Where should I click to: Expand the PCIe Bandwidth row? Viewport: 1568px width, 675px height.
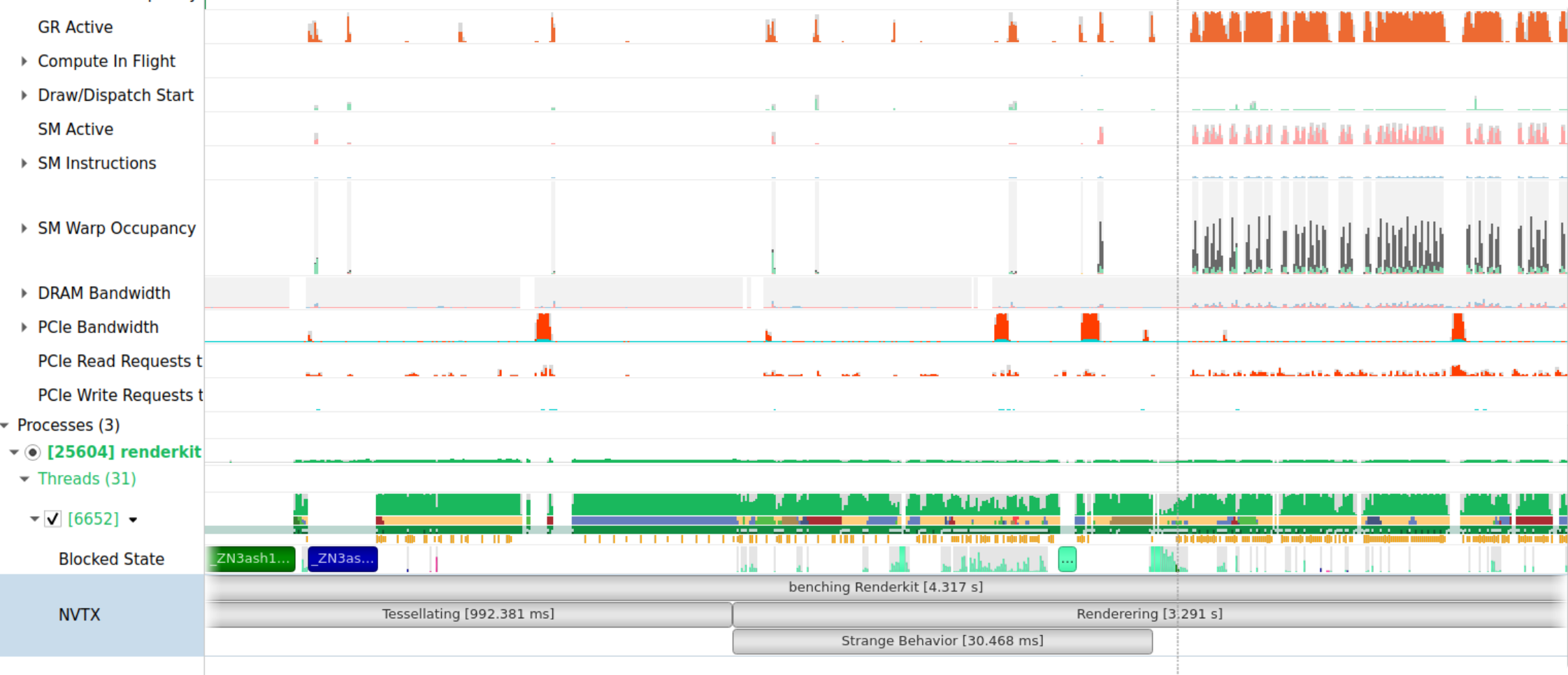[24, 327]
